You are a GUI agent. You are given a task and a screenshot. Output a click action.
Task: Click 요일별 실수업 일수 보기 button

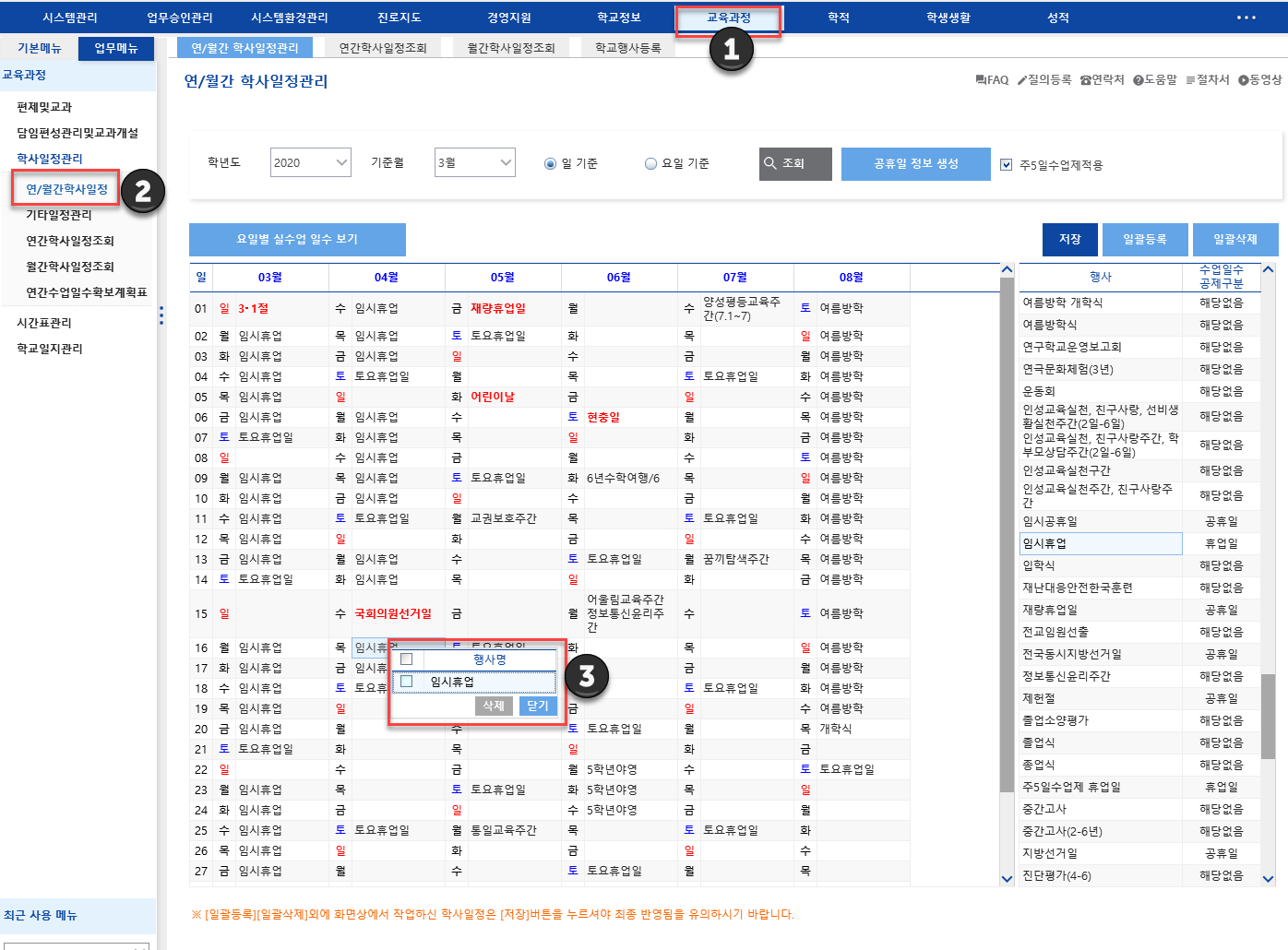297,239
